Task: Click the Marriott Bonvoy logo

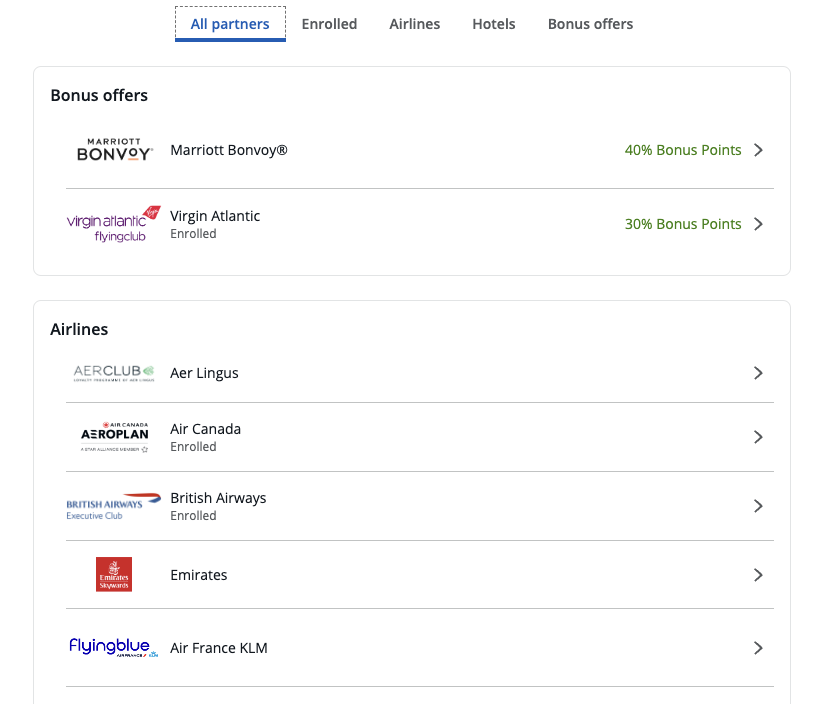Action: (x=114, y=150)
